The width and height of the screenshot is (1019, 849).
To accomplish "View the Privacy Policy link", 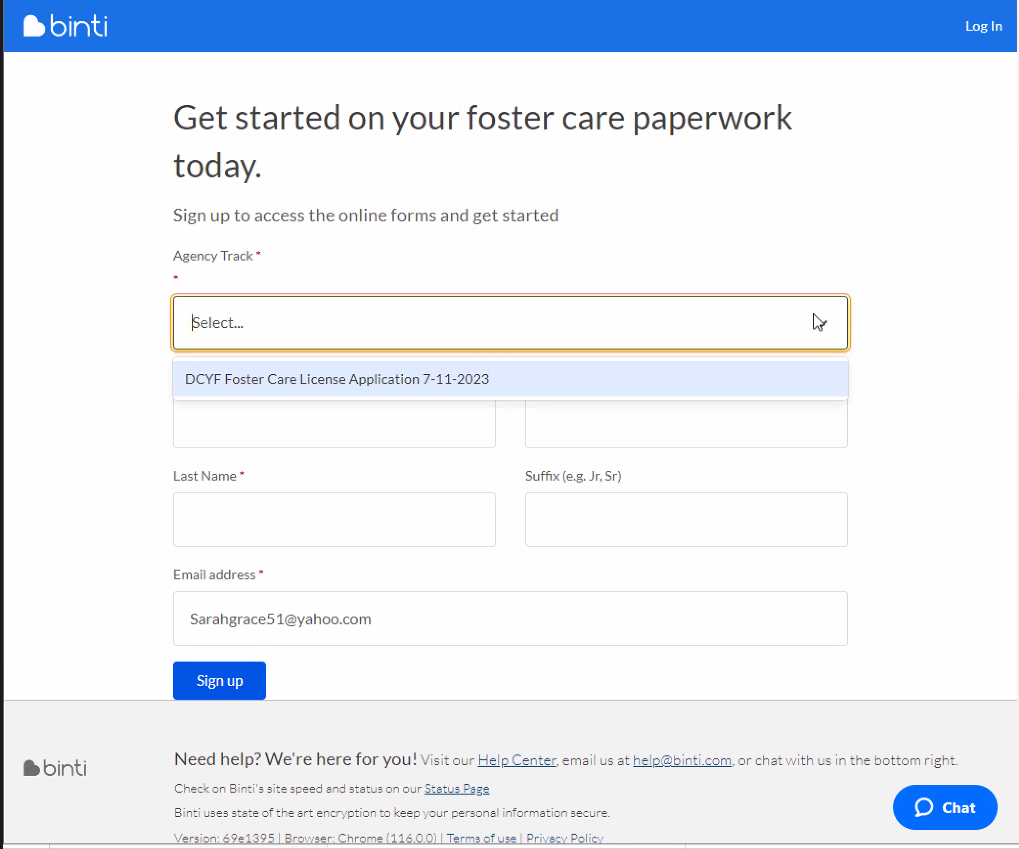I will pyautogui.click(x=564, y=838).
